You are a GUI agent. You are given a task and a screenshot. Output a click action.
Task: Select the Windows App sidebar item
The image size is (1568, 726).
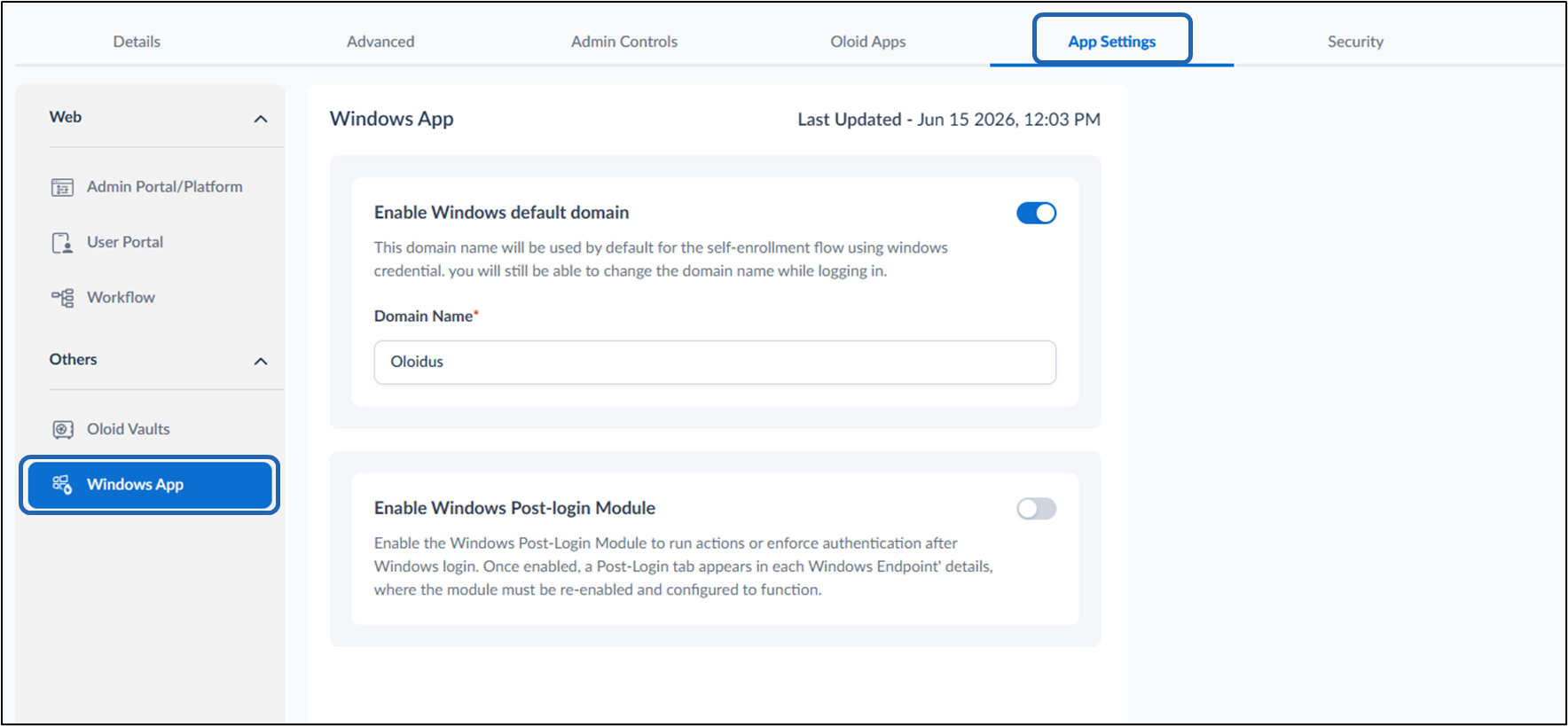point(150,485)
